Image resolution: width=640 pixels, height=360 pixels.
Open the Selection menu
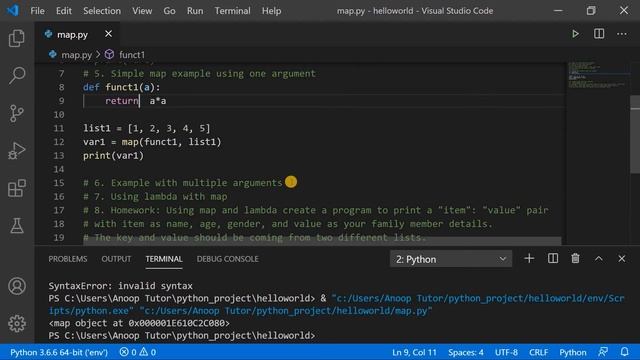[x=102, y=11]
